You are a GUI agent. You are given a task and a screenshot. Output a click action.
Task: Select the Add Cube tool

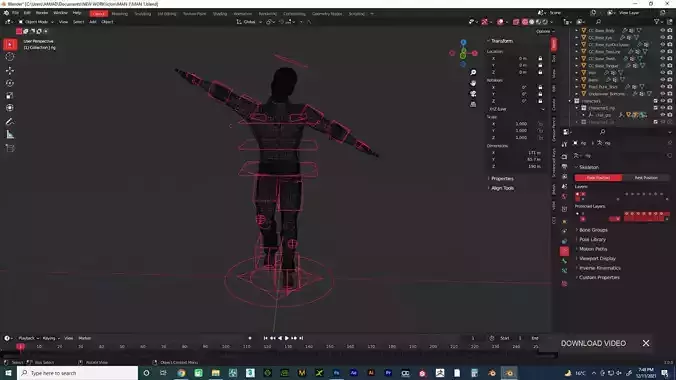[10, 148]
